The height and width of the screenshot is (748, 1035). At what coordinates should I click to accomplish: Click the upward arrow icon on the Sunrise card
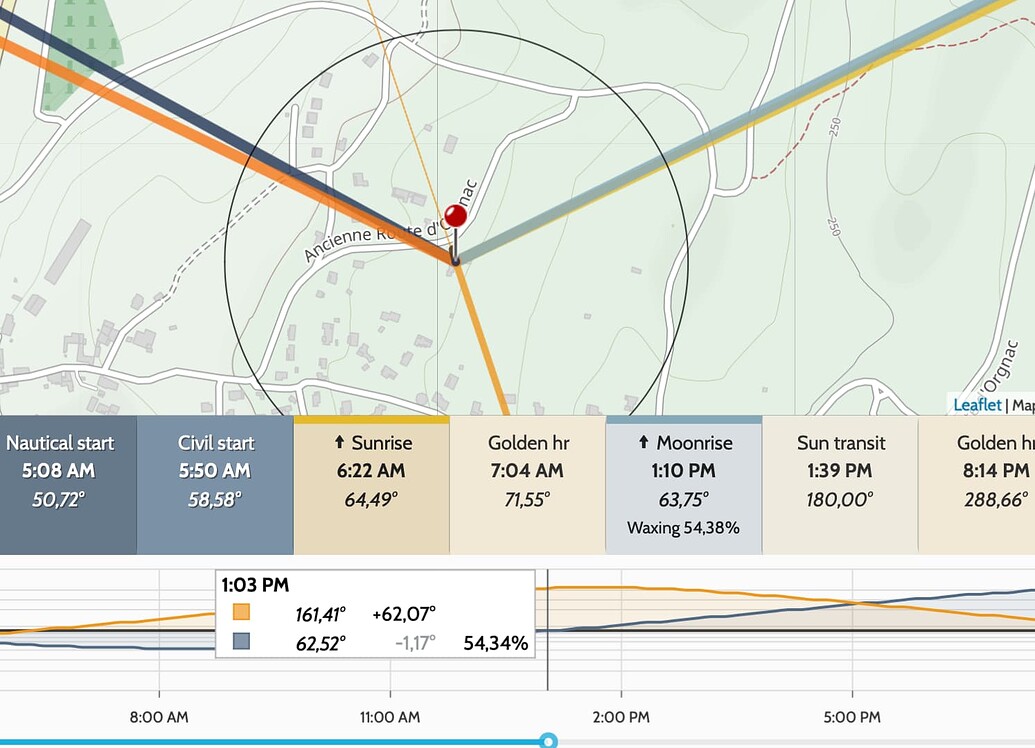pyautogui.click(x=342, y=443)
